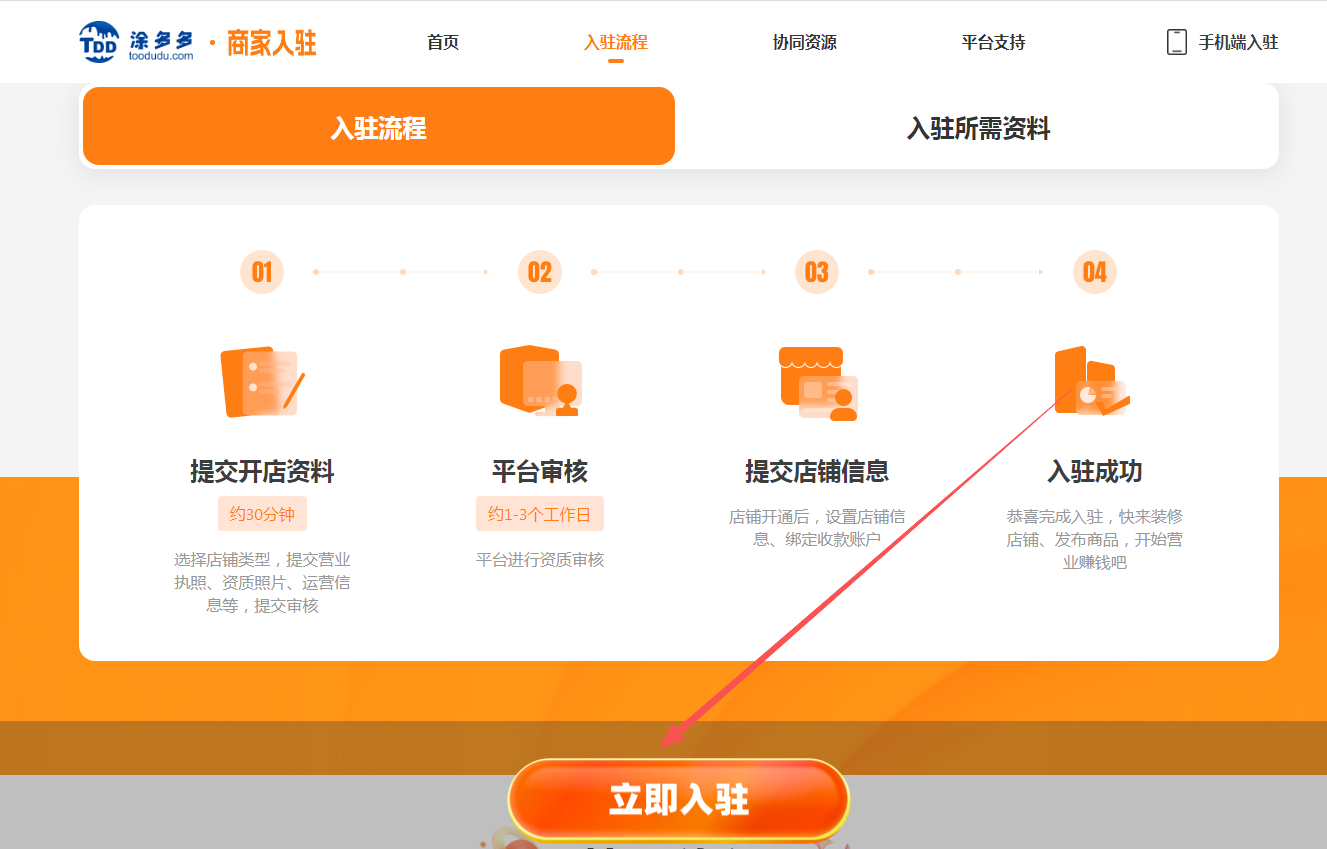Image resolution: width=1327 pixels, height=849 pixels.
Task: Click the step 02 circle badge
Action: point(540,272)
